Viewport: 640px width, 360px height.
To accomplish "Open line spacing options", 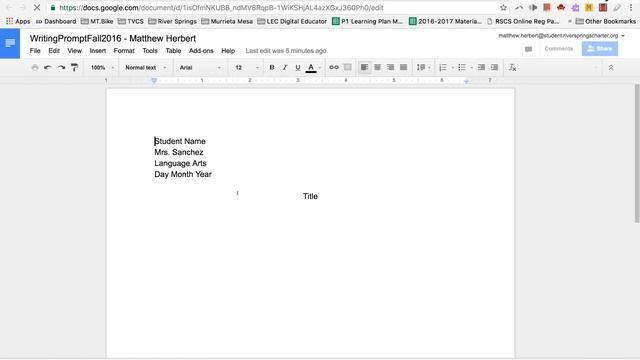I will coord(423,68).
